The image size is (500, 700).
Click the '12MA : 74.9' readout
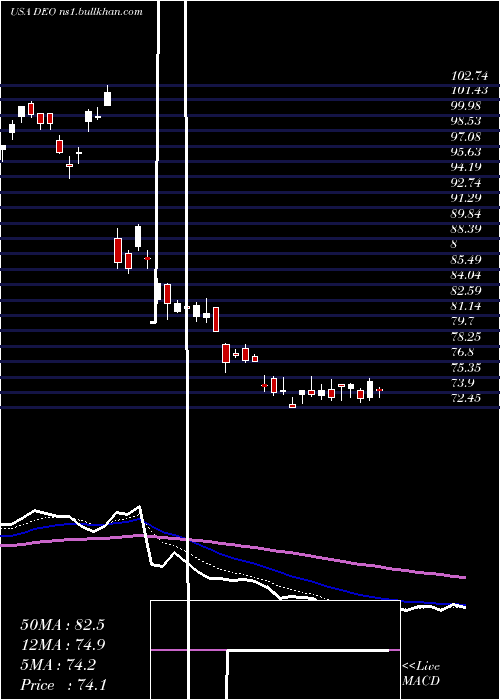coord(62,645)
